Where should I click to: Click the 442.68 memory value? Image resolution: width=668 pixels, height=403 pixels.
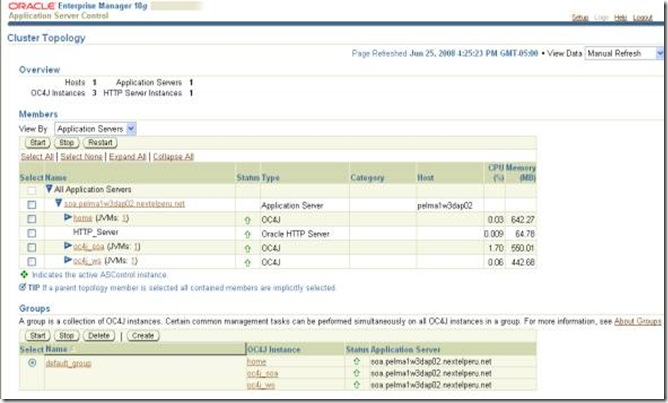pyautogui.click(x=522, y=262)
